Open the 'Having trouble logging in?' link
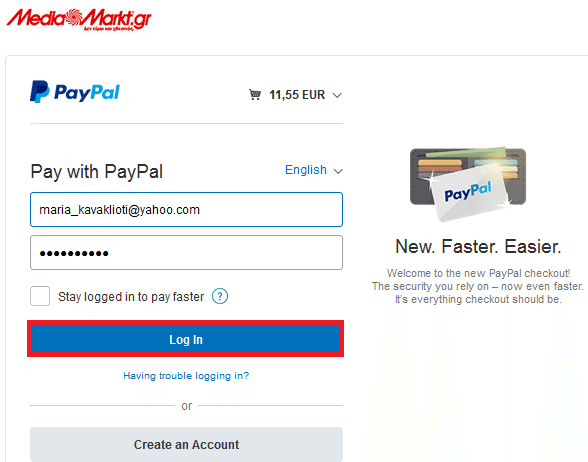 (x=186, y=375)
